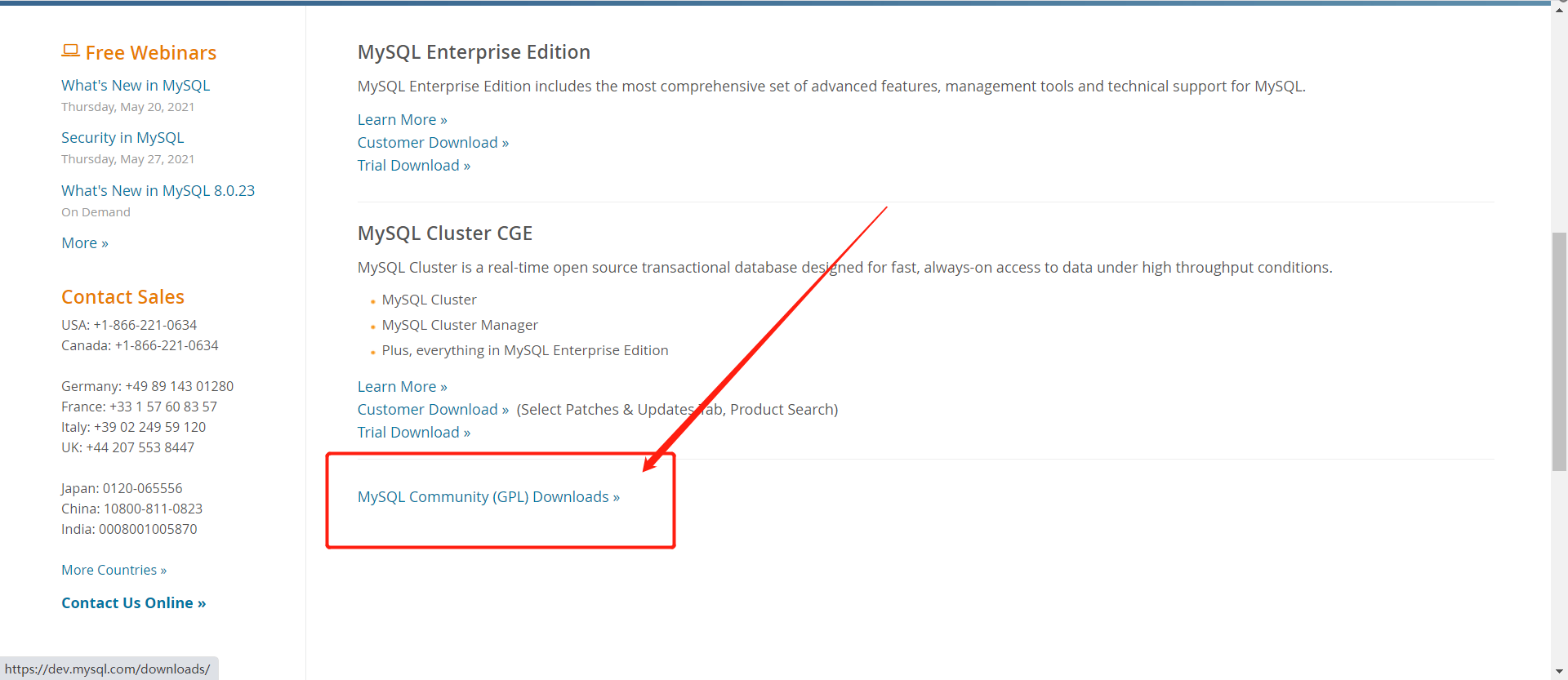
Task: Click 'Plus, everything in MySQL Enterprise Edition' bullet
Action: point(525,351)
